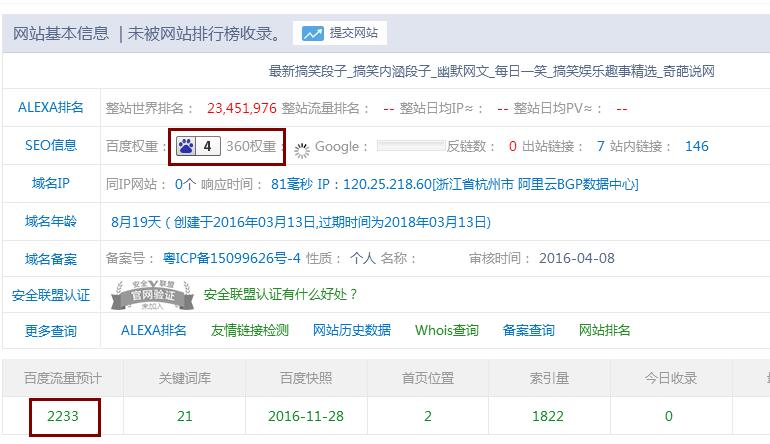The height and width of the screenshot is (444, 770).
Task: Click the 站内链接 count 146
Action: click(x=696, y=146)
